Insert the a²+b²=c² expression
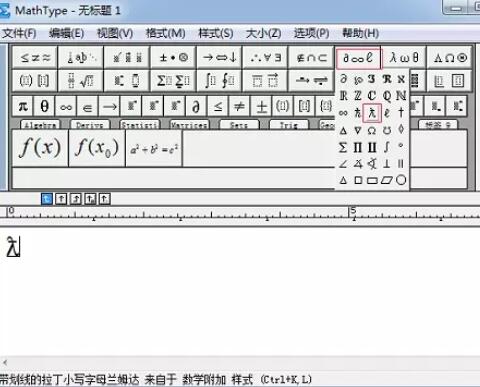Image resolution: width=480 pixels, height=387 pixels. (154, 148)
